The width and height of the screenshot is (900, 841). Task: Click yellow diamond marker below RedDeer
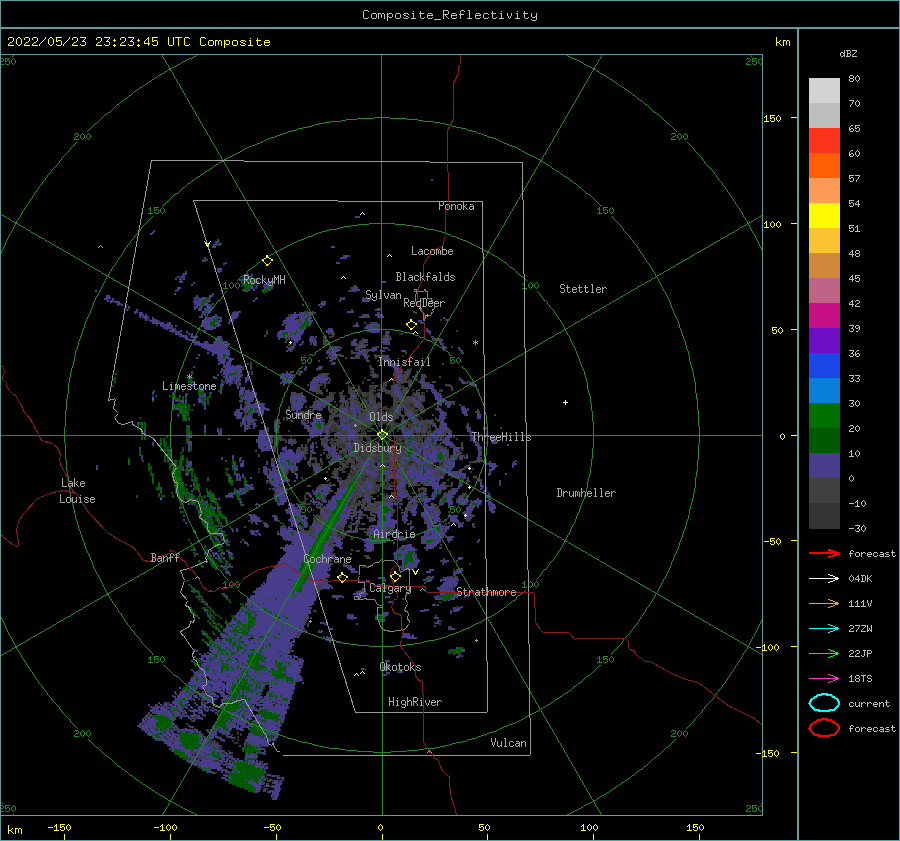coord(411,325)
